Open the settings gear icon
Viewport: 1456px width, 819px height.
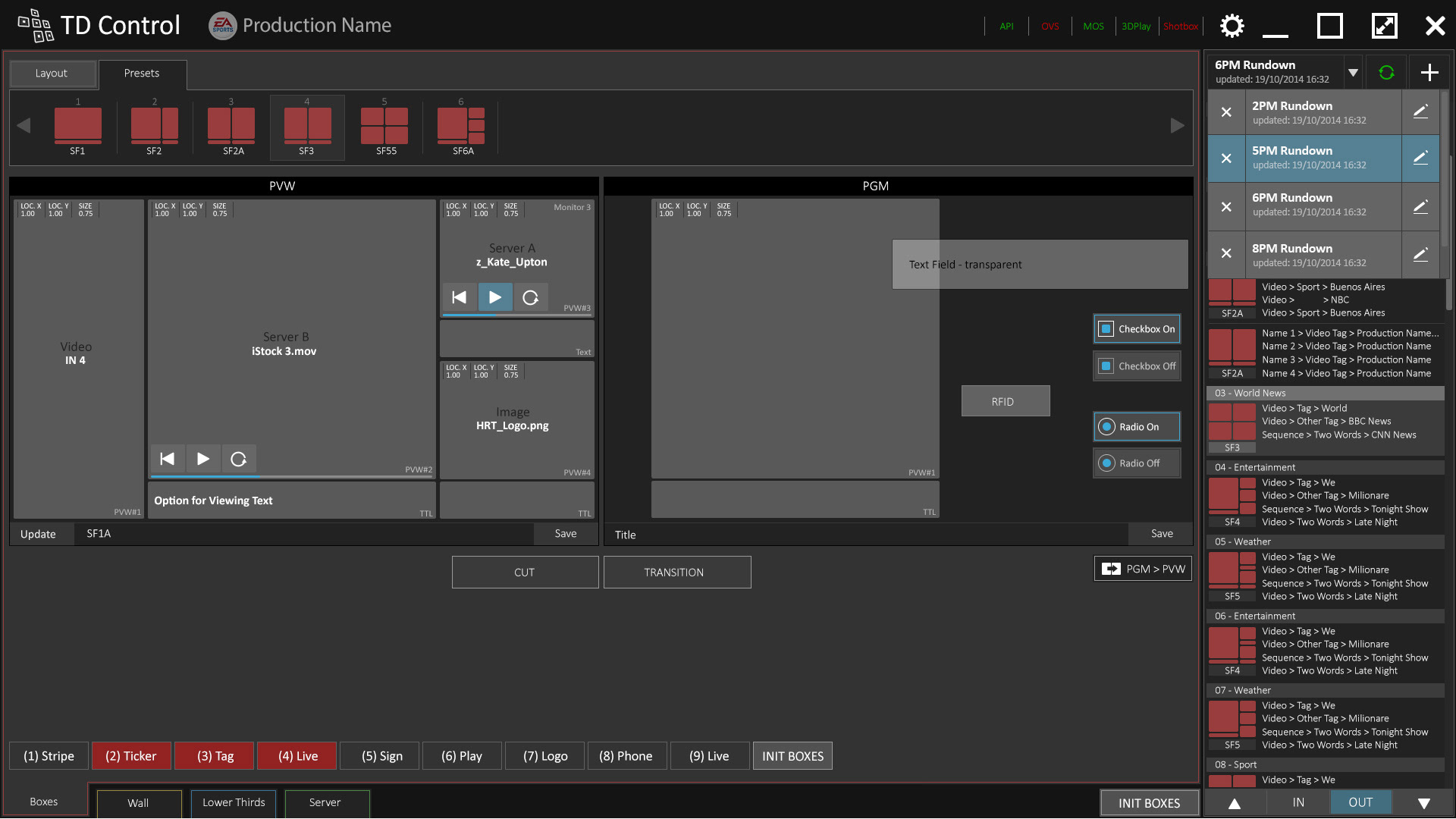pyautogui.click(x=1232, y=26)
